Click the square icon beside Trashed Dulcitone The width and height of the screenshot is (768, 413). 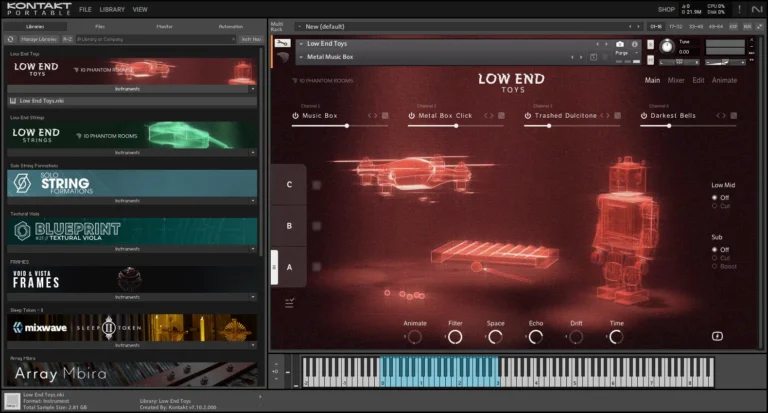[x=618, y=116]
